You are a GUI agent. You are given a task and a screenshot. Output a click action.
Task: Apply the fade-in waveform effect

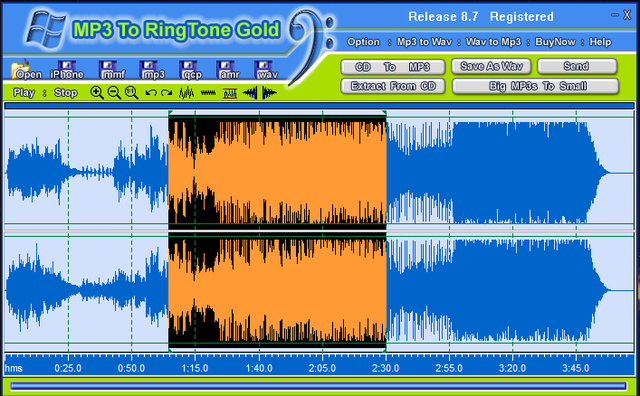pyautogui.click(x=250, y=93)
